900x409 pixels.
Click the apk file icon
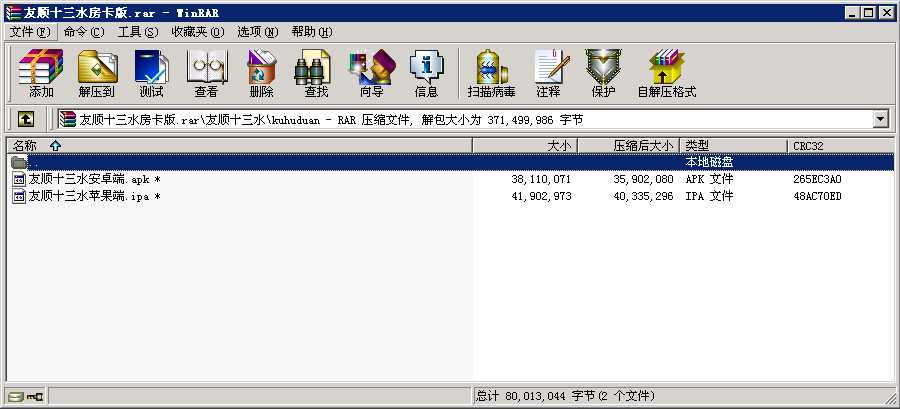(x=20, y=180)
